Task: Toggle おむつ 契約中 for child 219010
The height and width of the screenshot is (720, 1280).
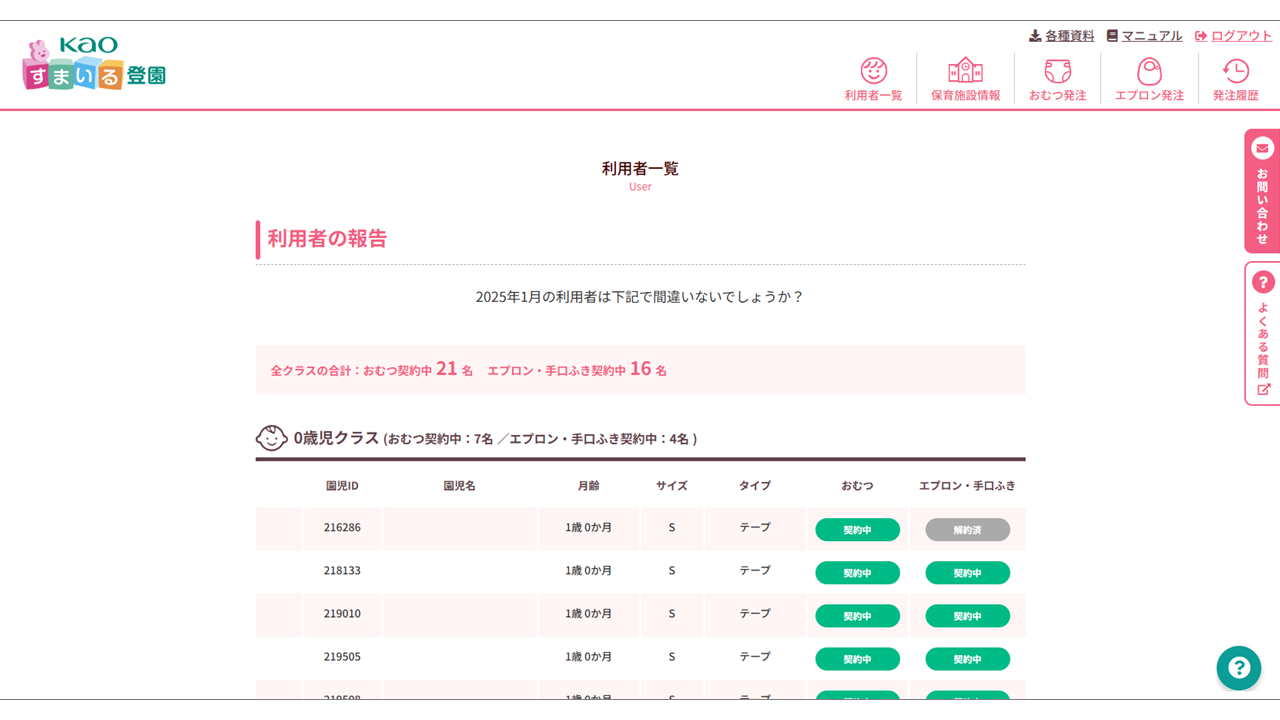Action: [x=857, y=616]
